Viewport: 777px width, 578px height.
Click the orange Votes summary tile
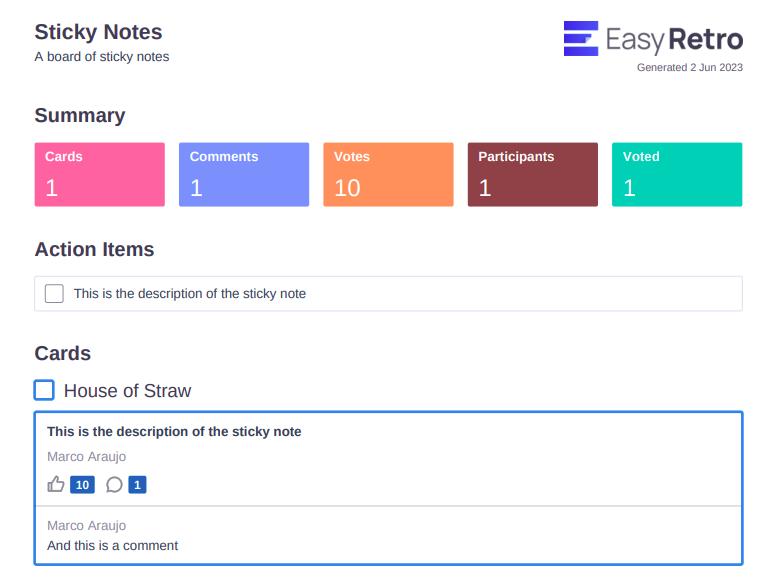[x=388, y=174]
